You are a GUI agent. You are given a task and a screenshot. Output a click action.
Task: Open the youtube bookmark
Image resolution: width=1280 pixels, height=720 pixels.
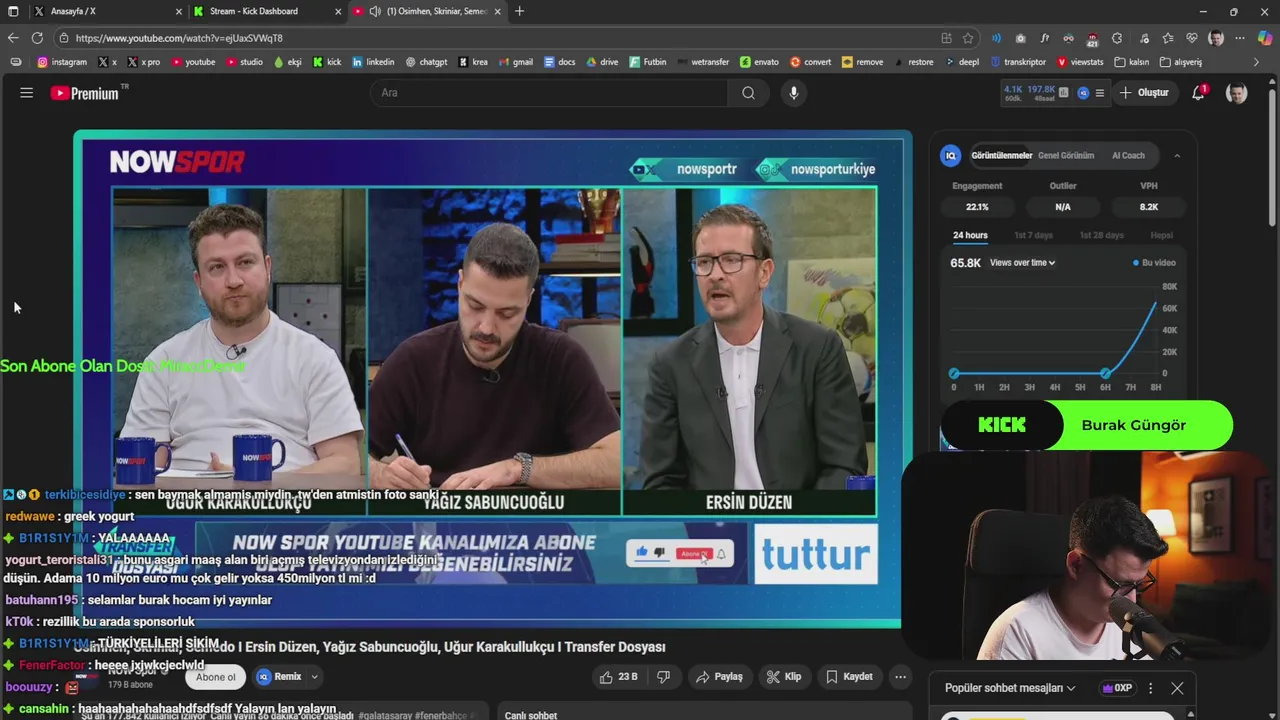(193, 62)
